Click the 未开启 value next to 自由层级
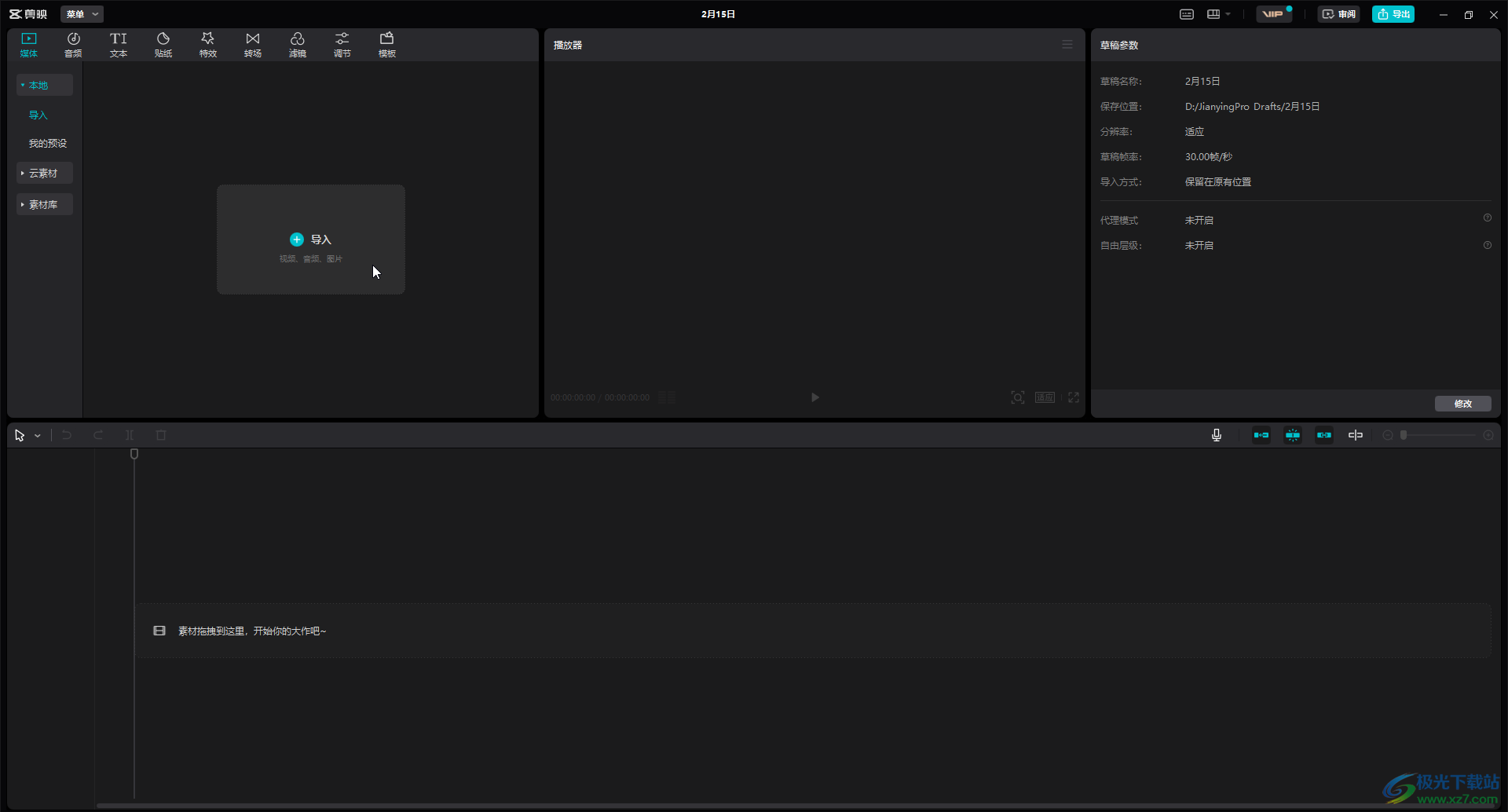 1199,245
